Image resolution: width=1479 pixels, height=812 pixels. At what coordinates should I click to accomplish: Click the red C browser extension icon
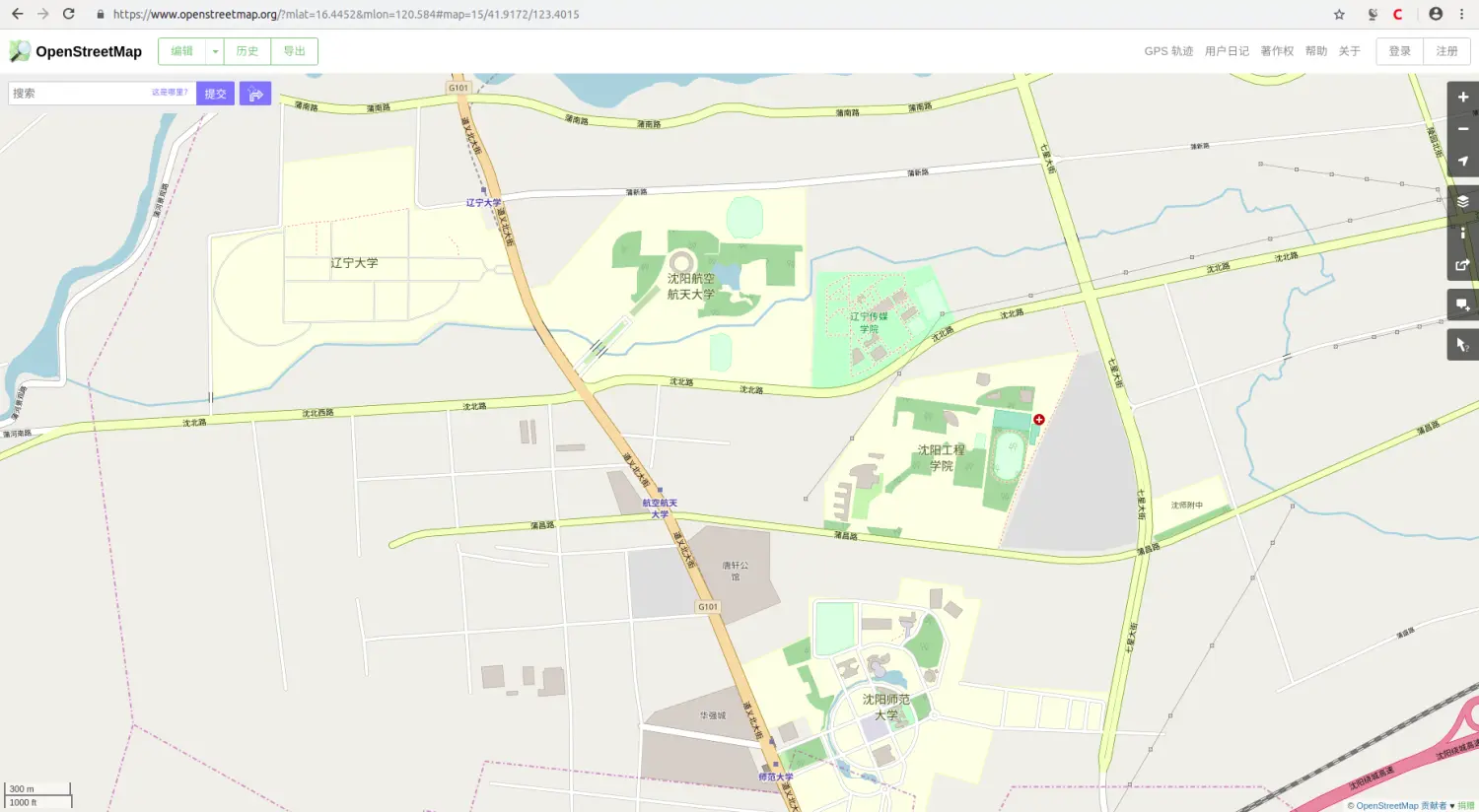point(1397,14)
